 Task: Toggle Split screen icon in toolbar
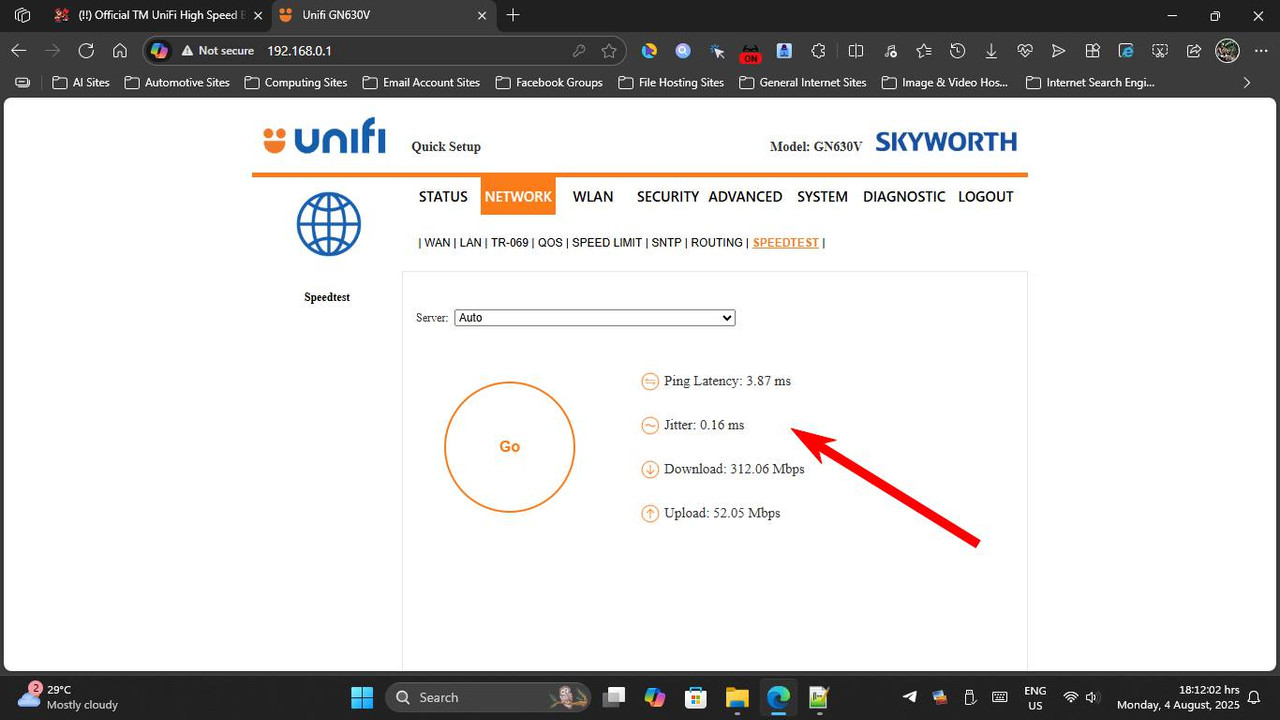coord(856,50)
